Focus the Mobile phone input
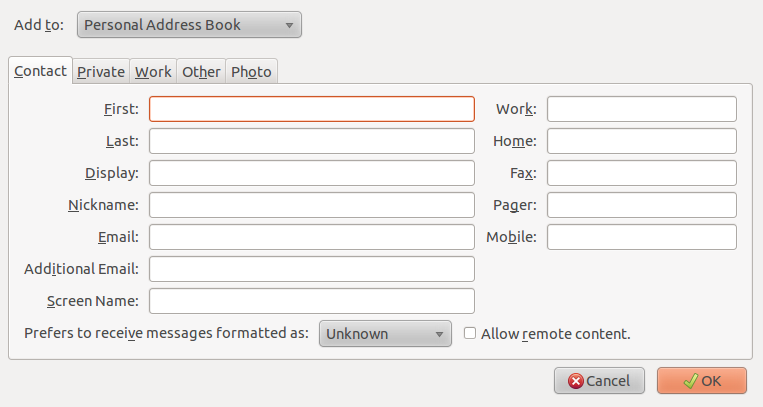The height and width of the screenshot is (407, 763). [x=641, y=237]
